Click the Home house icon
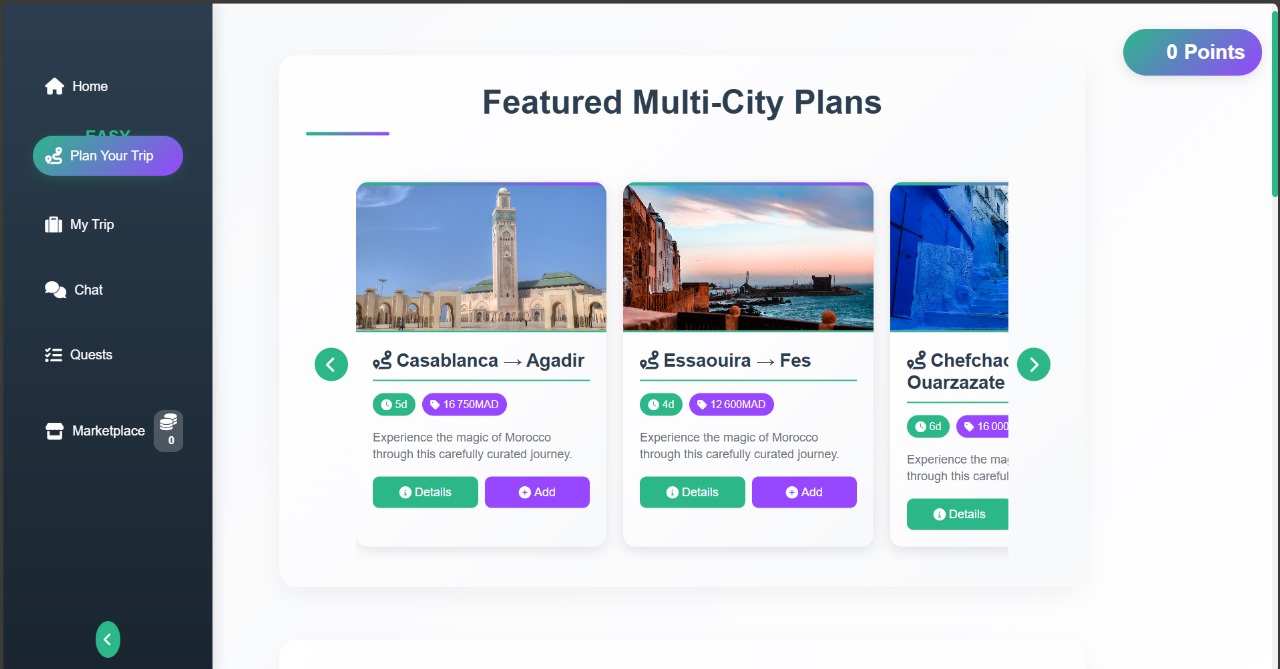 tap(54, 86)
